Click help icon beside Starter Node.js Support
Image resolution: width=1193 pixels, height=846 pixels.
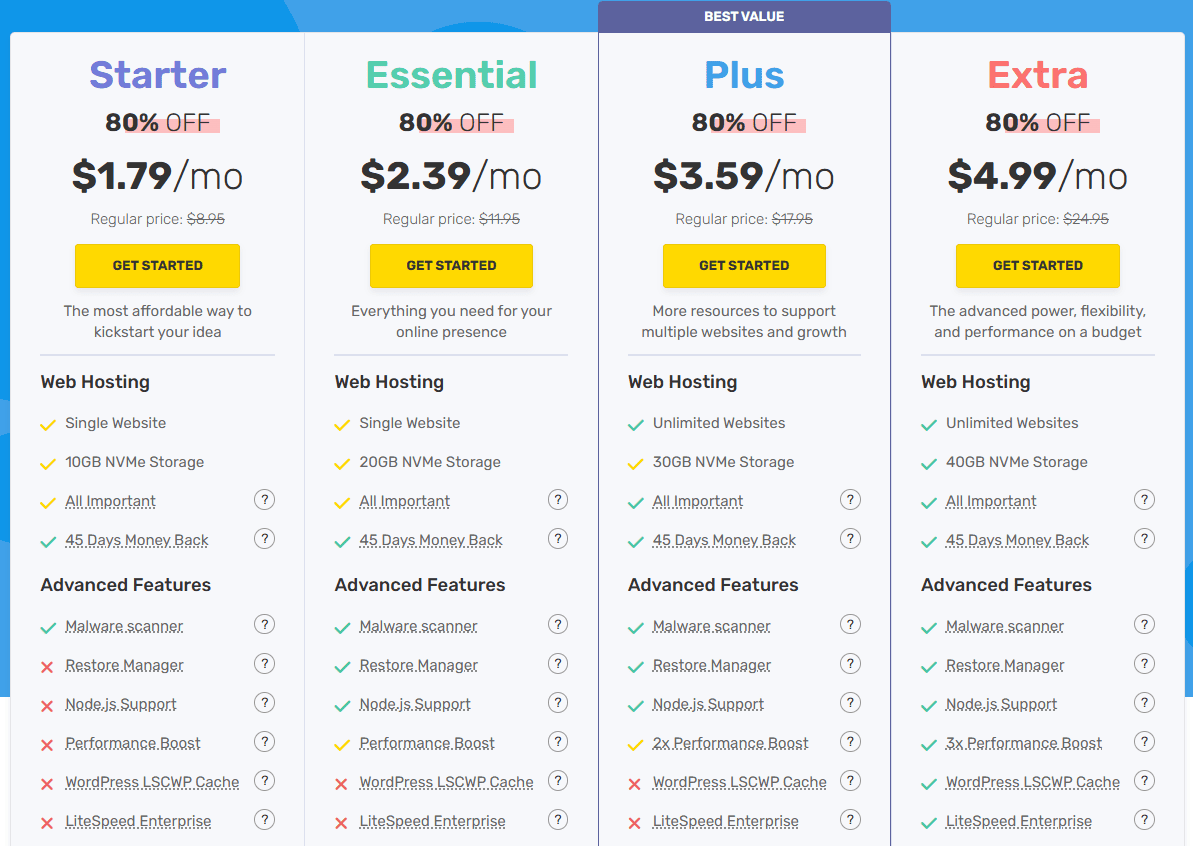click(x=264, y=703)
